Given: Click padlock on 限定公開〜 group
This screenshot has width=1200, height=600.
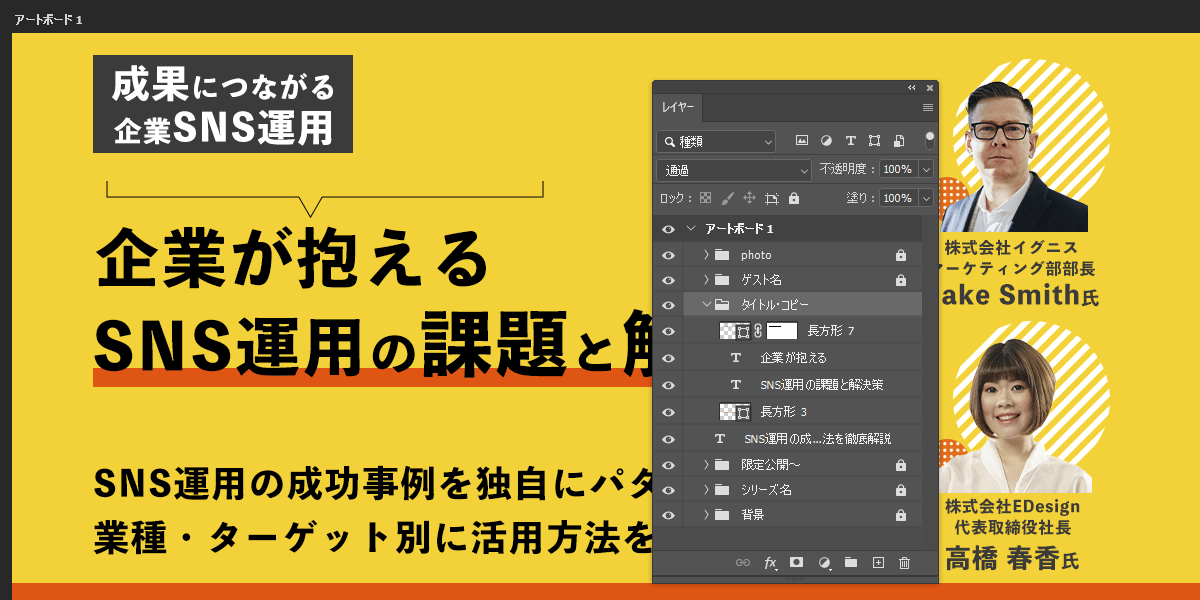Looking at the screenshot, I should coord(900,465).
